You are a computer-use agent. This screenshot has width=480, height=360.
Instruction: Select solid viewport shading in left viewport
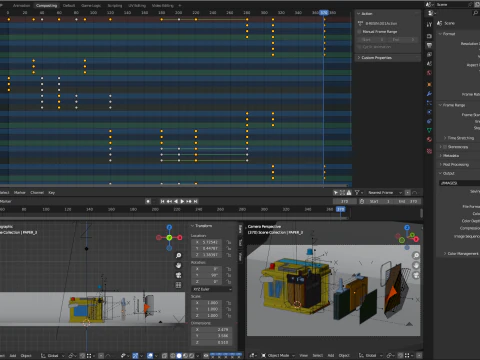(179, 356)
